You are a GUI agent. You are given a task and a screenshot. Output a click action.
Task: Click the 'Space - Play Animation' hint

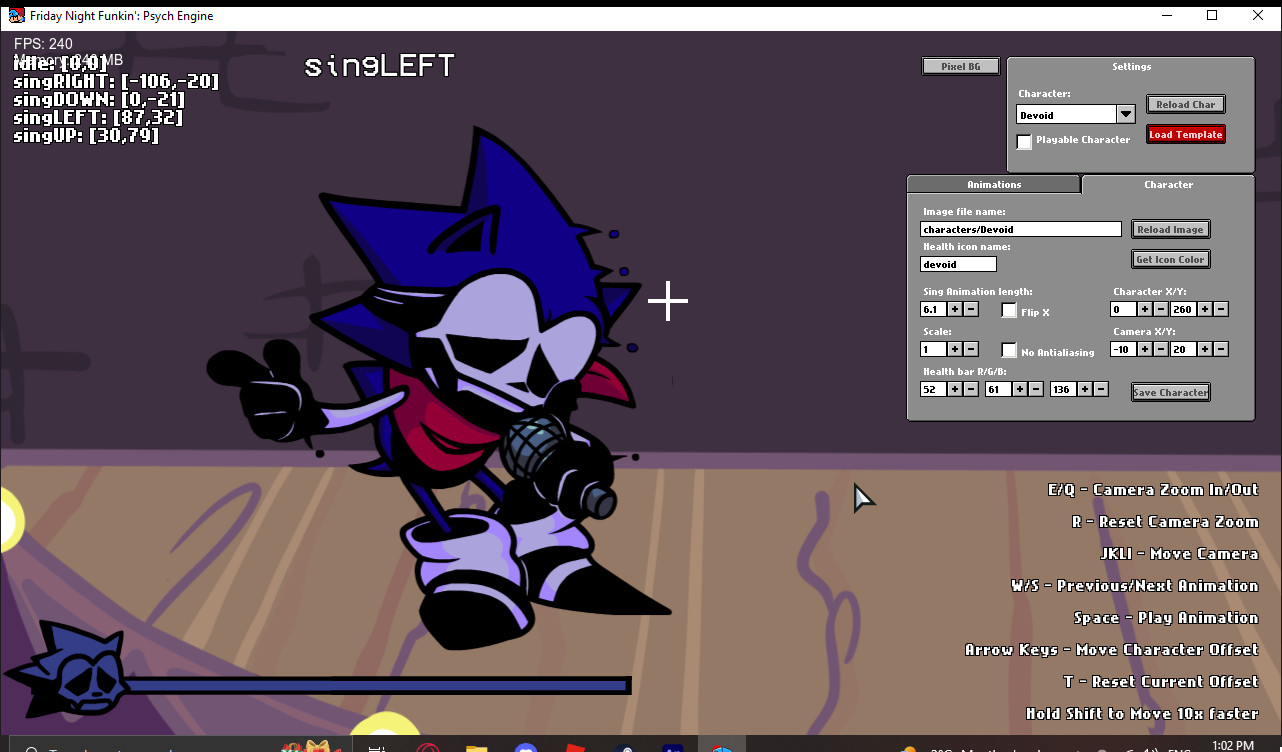tap(1166, 618)
